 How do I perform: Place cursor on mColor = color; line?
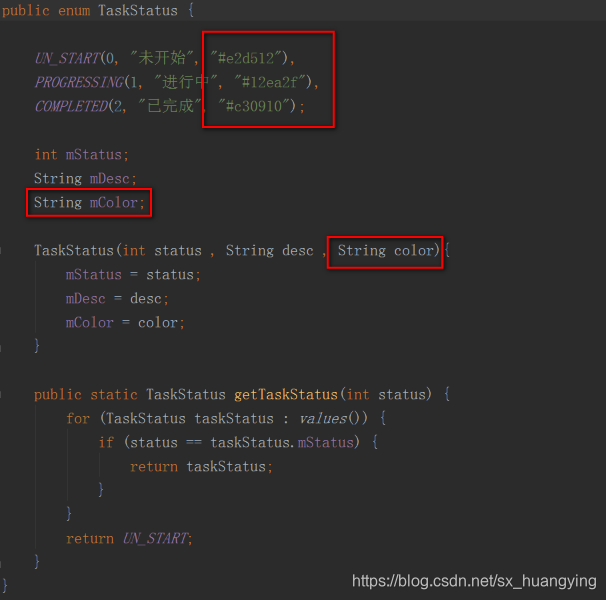pyautogui.click(x=125, y=322)
